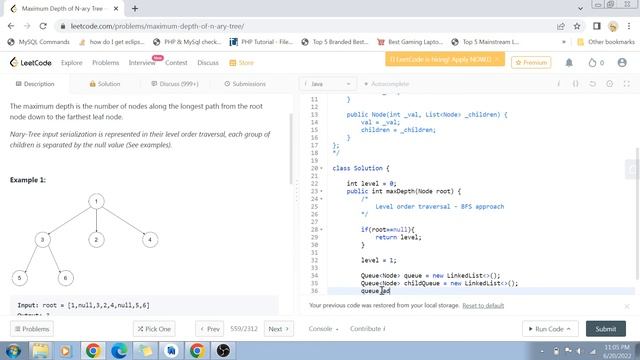The width and height of the screenshot is (640, 360).
Task: Open Windows Start menu
Action: click(x=13, y=351)
